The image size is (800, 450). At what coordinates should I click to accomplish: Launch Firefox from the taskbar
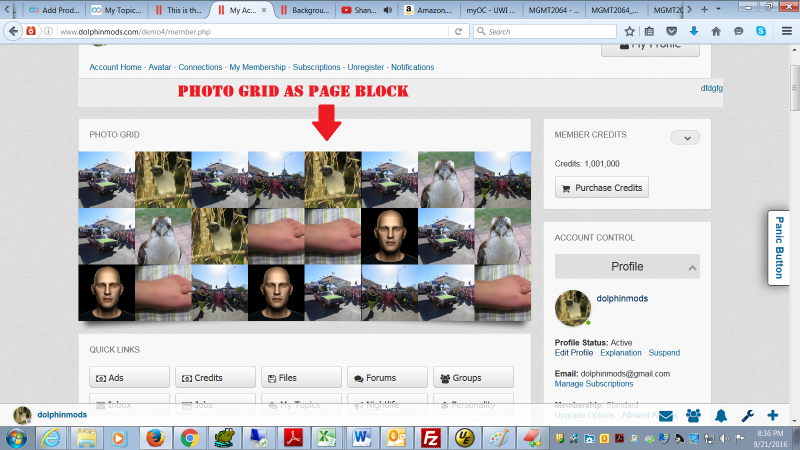(155, 438)
